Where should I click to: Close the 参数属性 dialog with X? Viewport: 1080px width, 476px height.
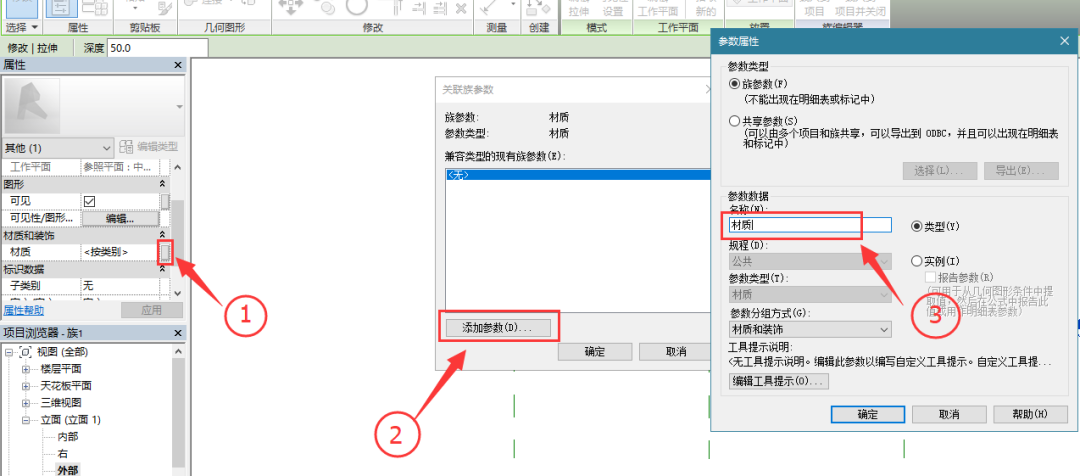1063,41
